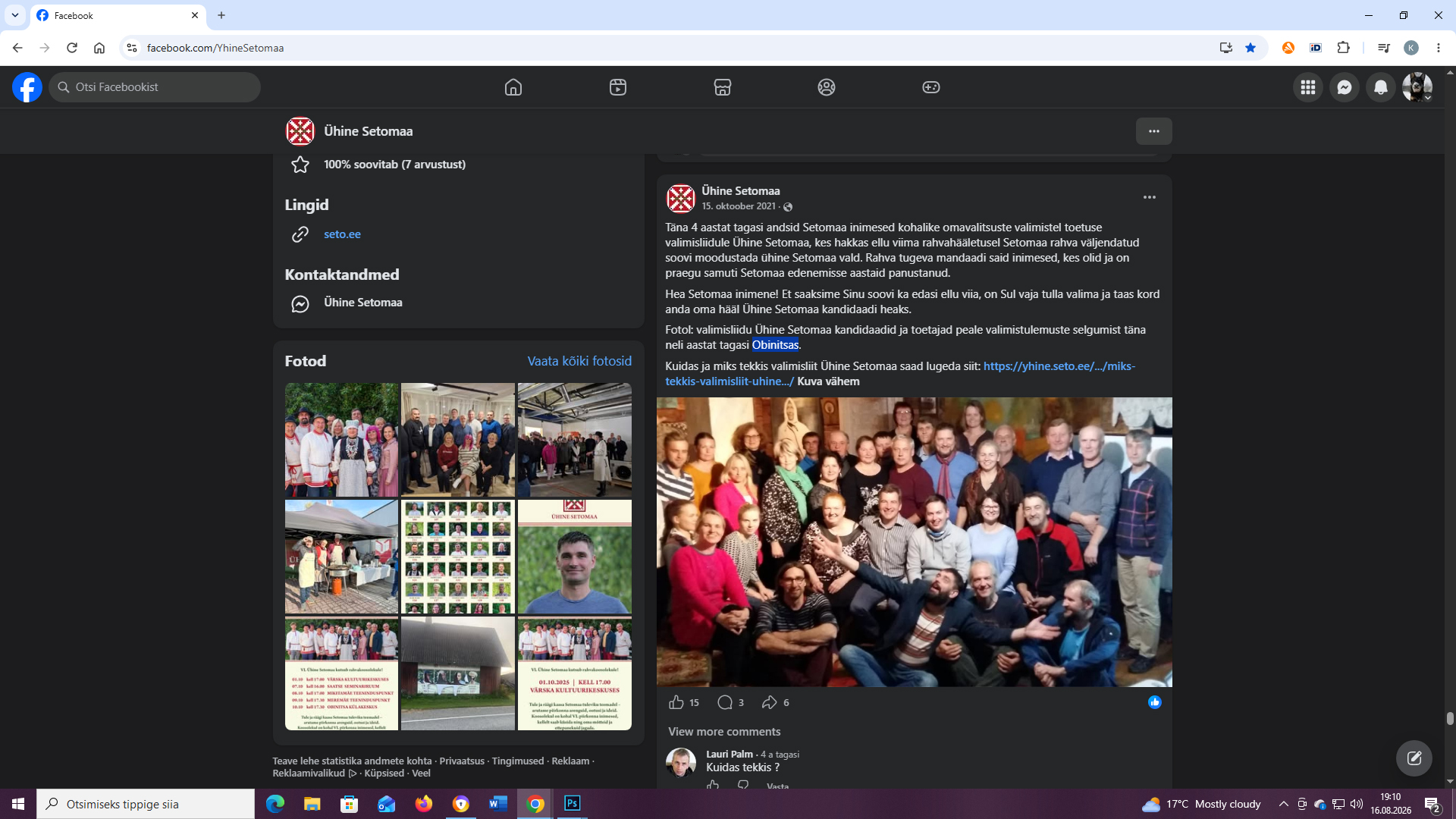Open notifications bell
1456x819 pixels.
(1381, 87)
